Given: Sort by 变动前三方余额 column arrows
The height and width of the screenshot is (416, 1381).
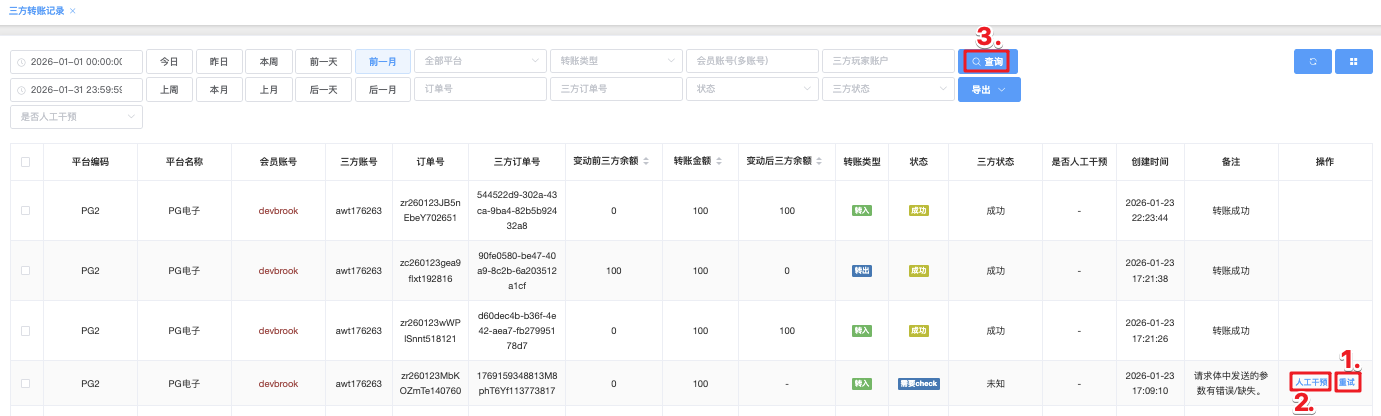Looking at the screenshot, I should (645, 162).
